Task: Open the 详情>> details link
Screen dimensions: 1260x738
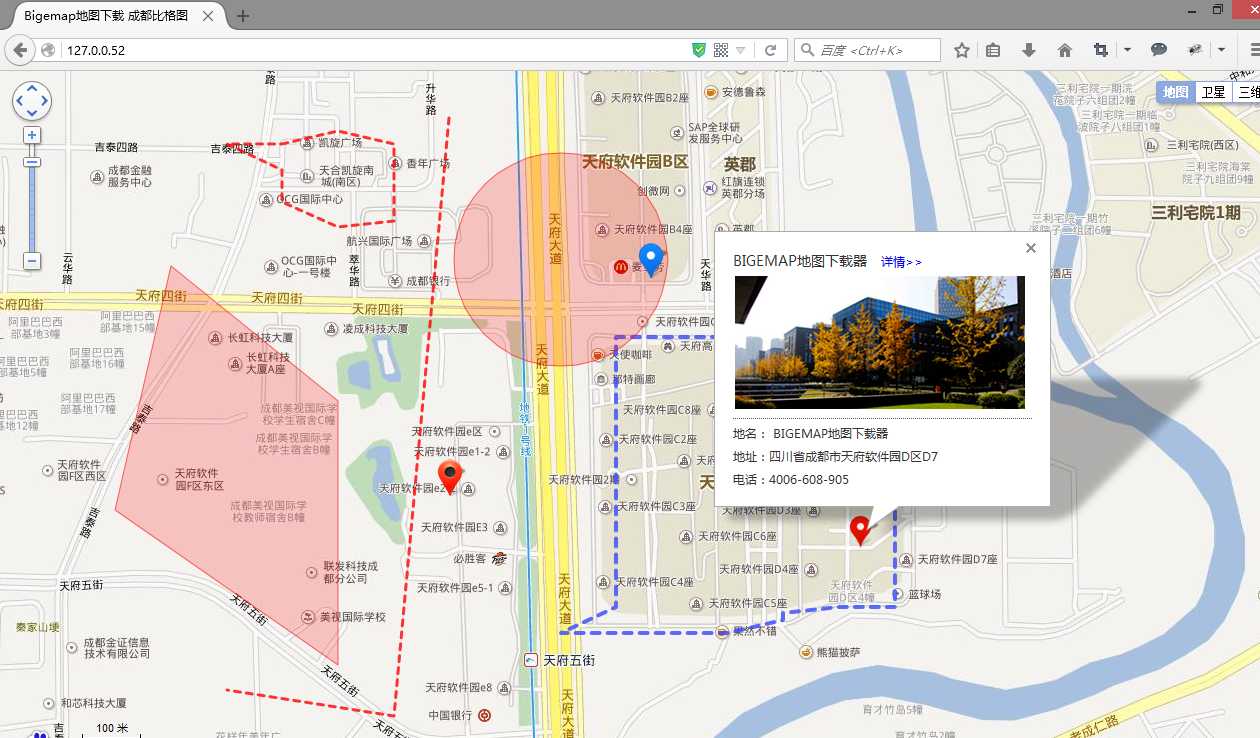Action: pyautogui.click(x=901, y=262)
